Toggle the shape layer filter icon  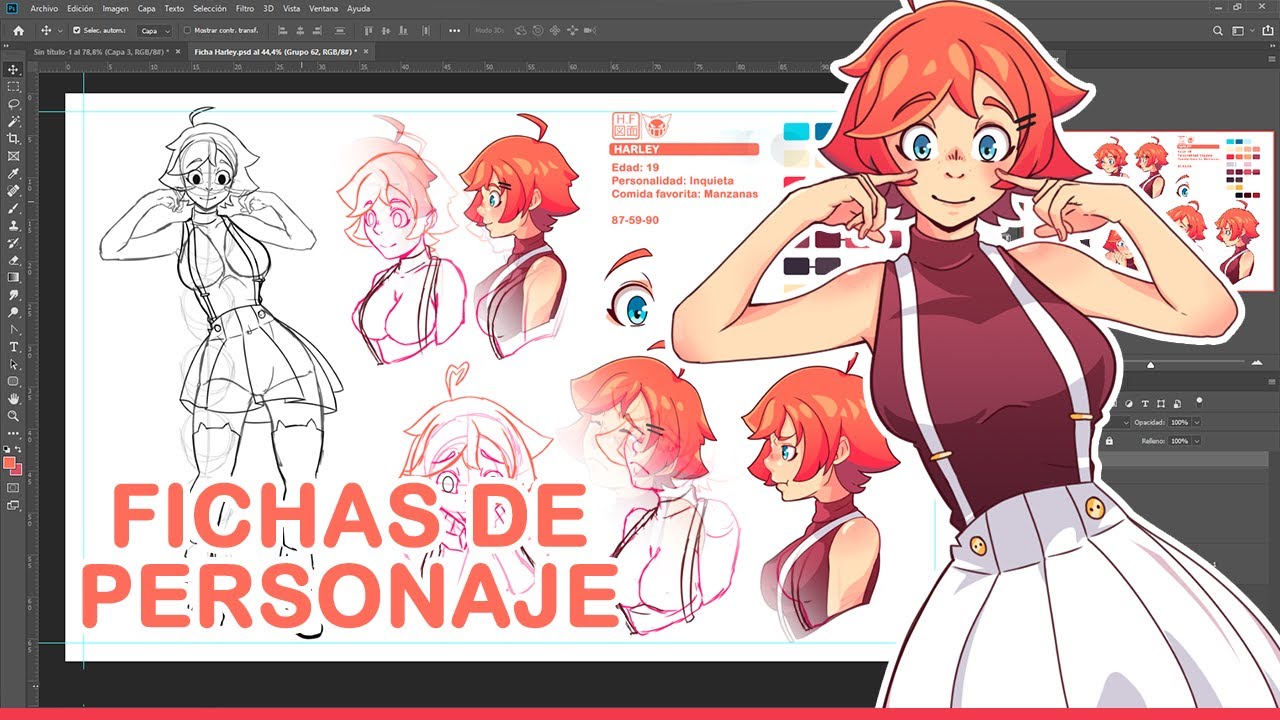click(1161, 404)
